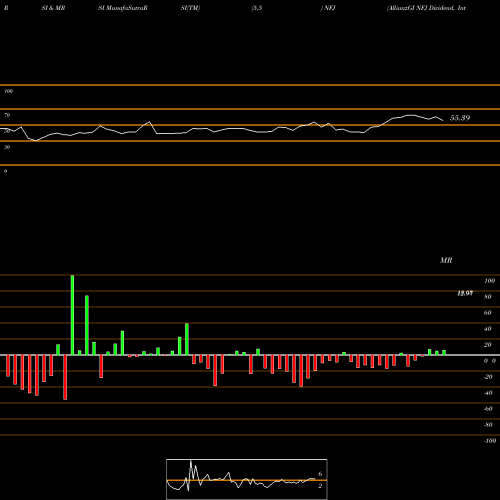Click the label 2 in mini chart

[320, 486]
